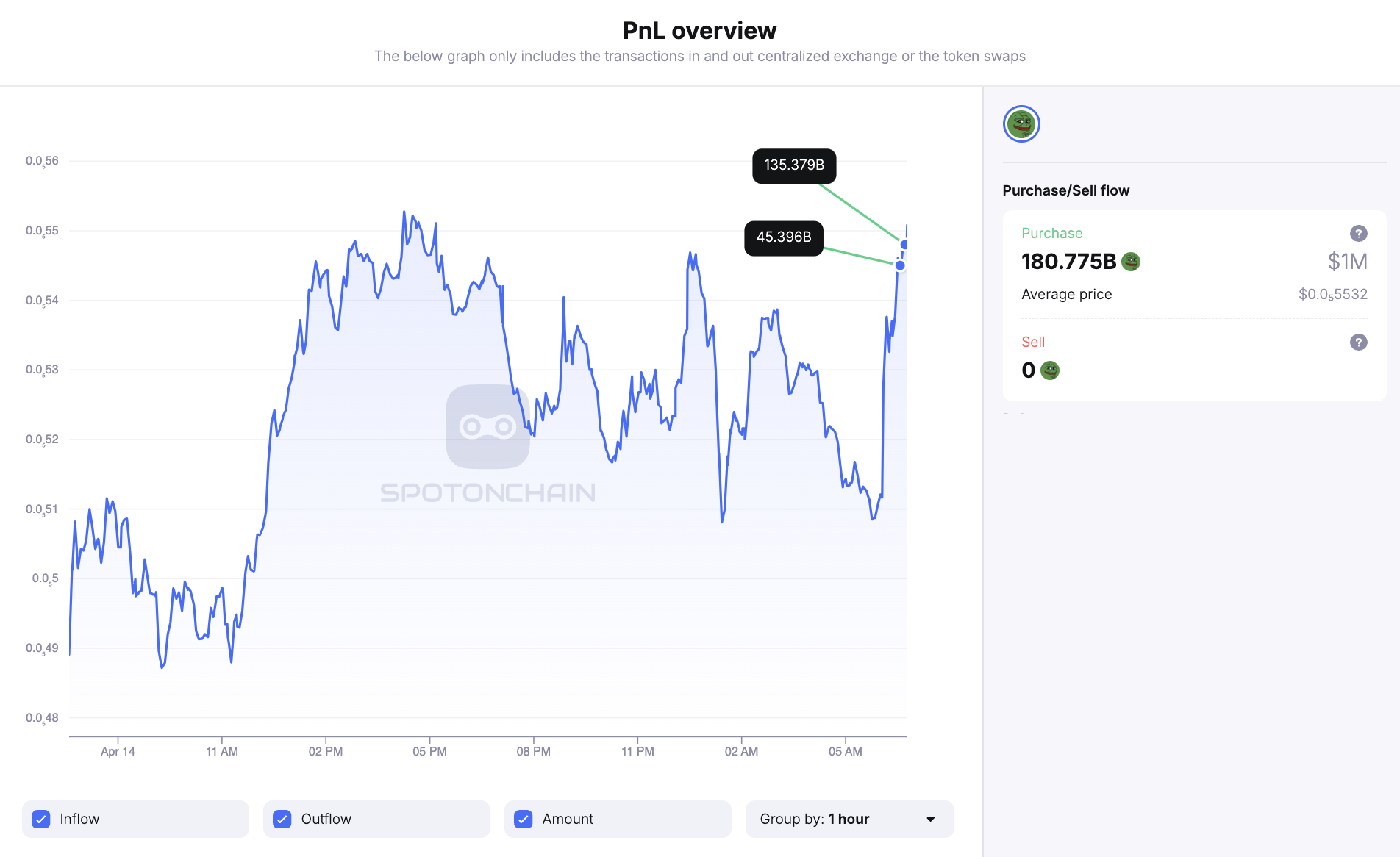The height and width of the screenshot is (857, 1400).
Task: Click the PEPE token avatar at top right
Action: point(1021,123)
